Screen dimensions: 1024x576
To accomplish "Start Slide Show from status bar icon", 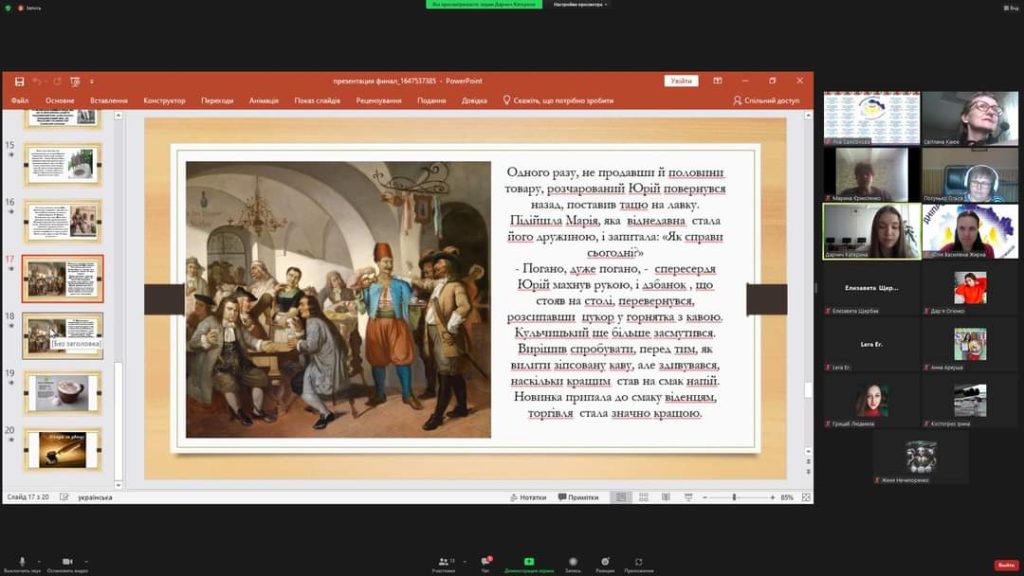I will point(688,498).
